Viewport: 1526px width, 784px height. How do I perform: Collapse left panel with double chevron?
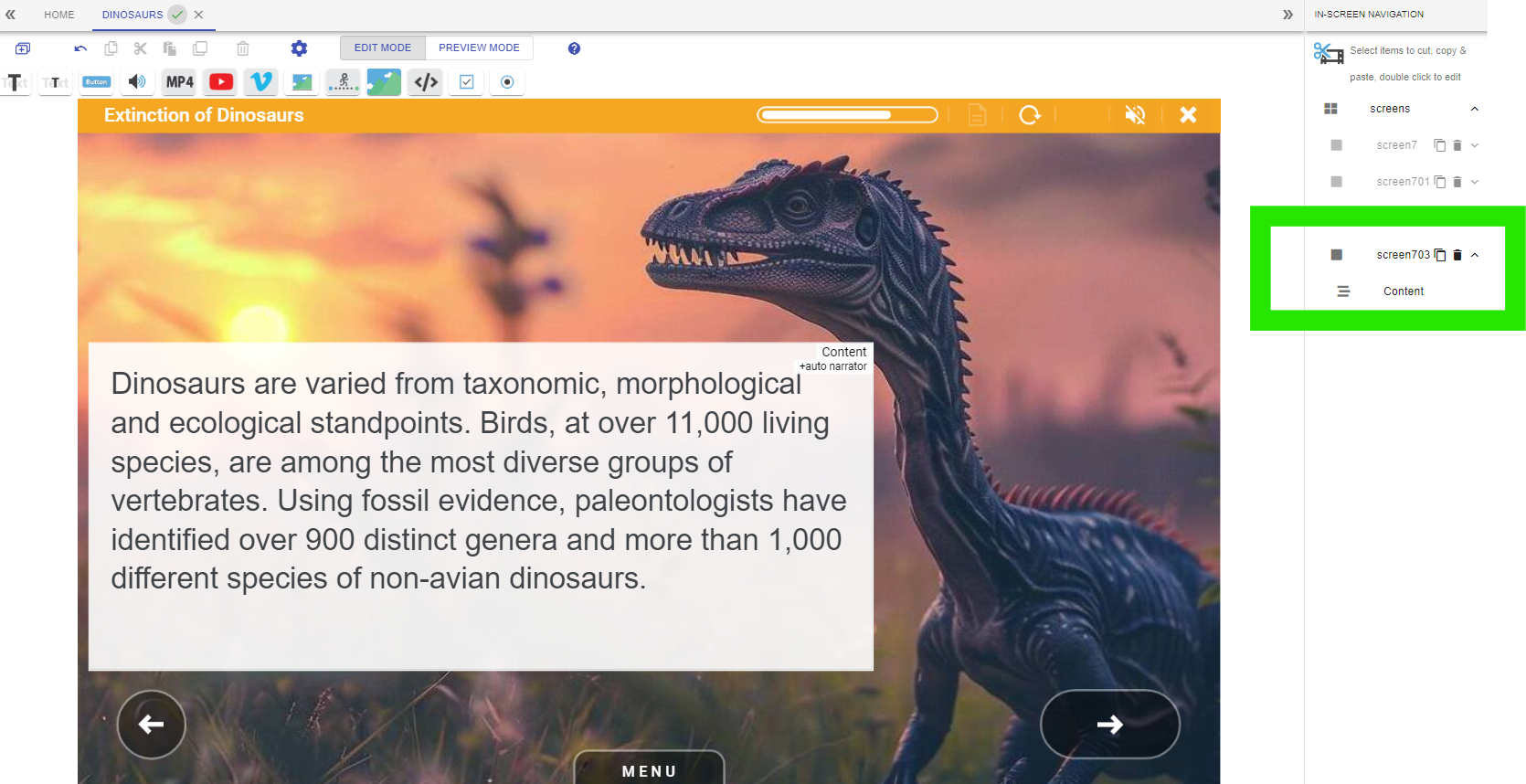(11, 15)
